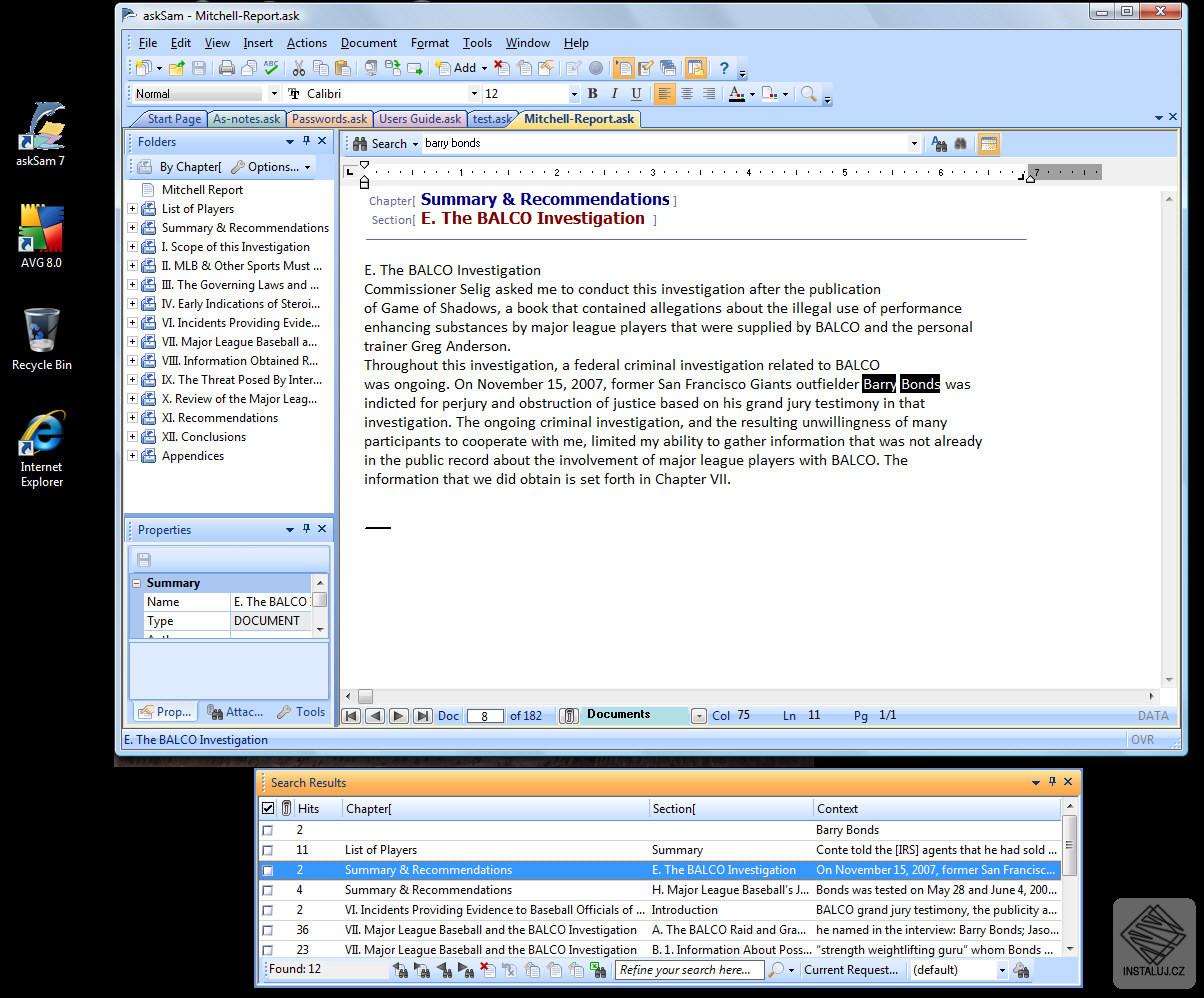Click the Zoom magnifier icon in format bar
Screen dimensions: 1204x998
pyautogui.click(x=808, y=93)
